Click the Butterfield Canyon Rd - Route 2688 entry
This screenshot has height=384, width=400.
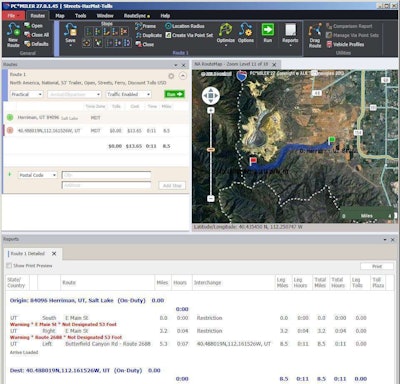(x=108, y=344)
